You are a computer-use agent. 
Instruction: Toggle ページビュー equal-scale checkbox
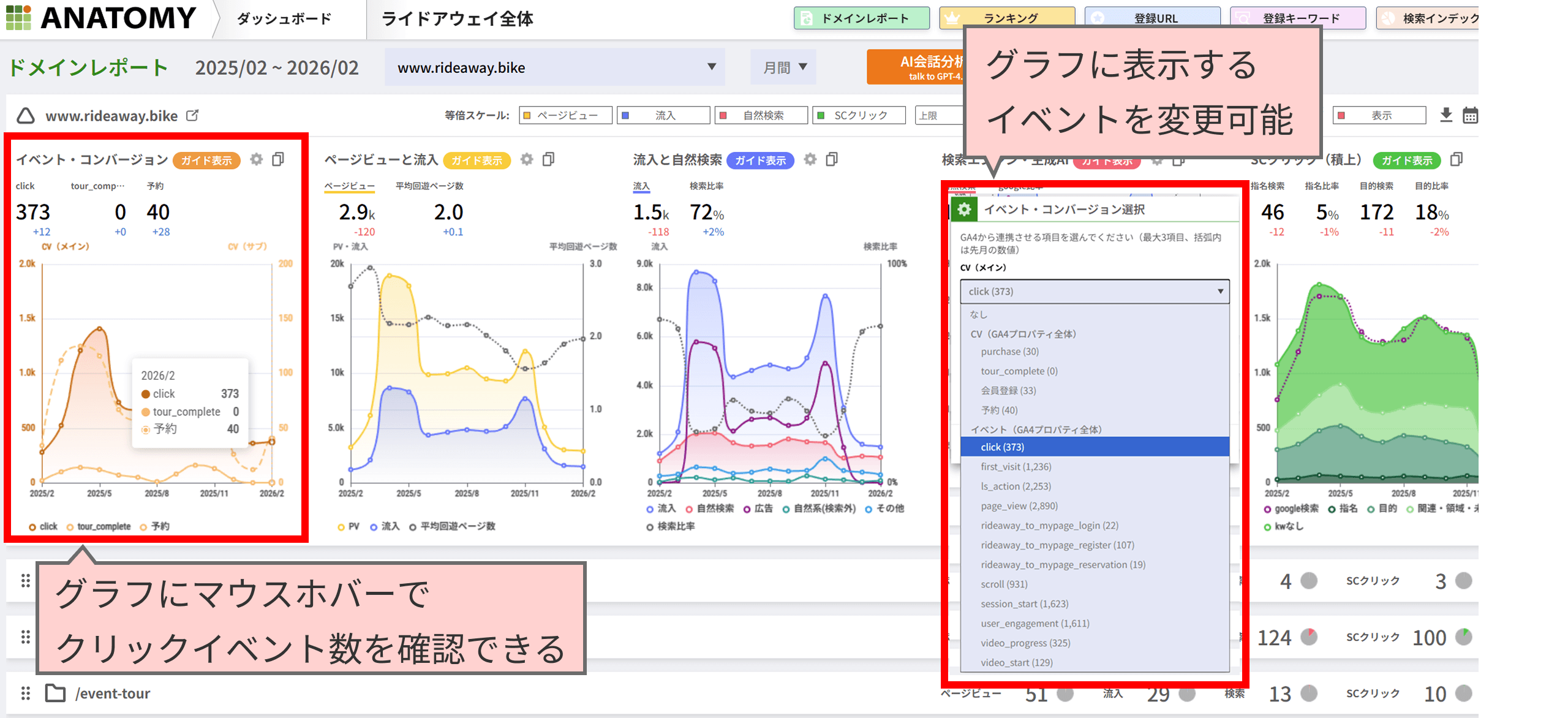pyautogui.click(x=527, y=115)
